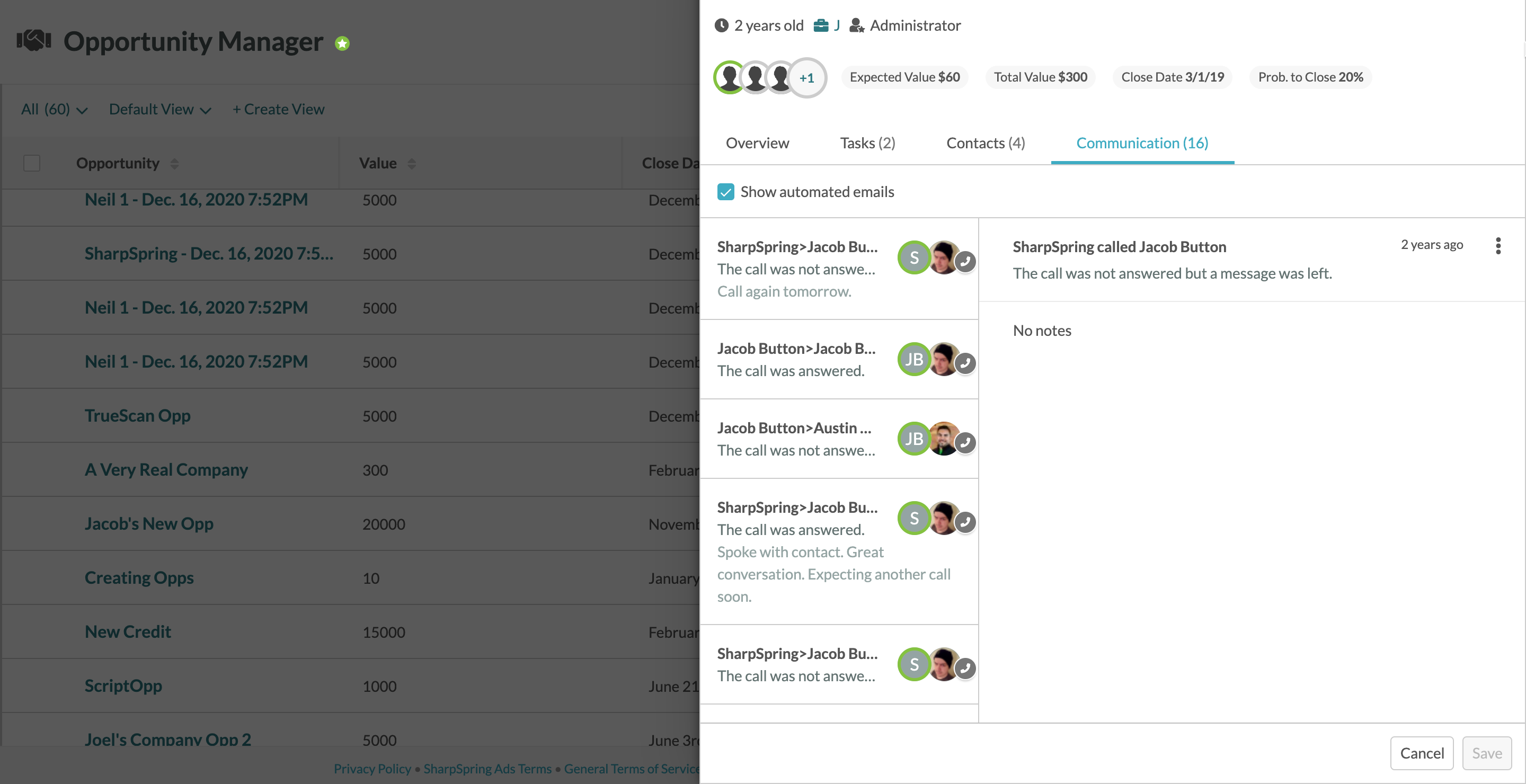Viewport: 1526px width, 784px height.
Task: Open the three-dot menu for the call
Action: tap(1498, 246)
